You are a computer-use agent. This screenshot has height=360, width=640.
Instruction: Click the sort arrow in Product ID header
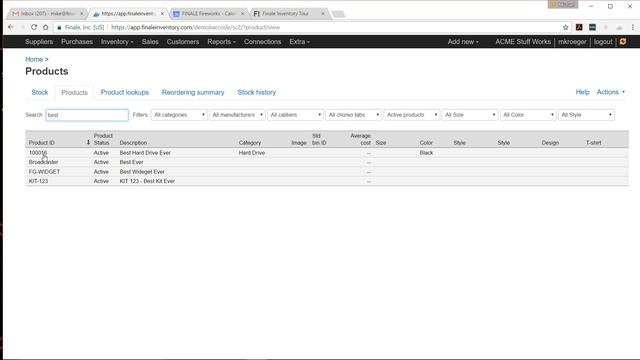(88, 142)
